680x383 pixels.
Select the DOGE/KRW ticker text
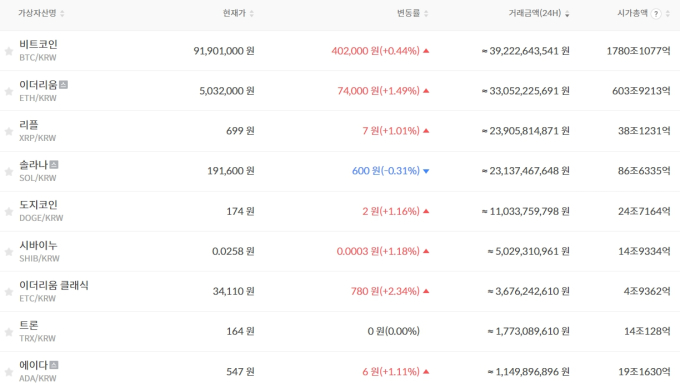(41, 218)
